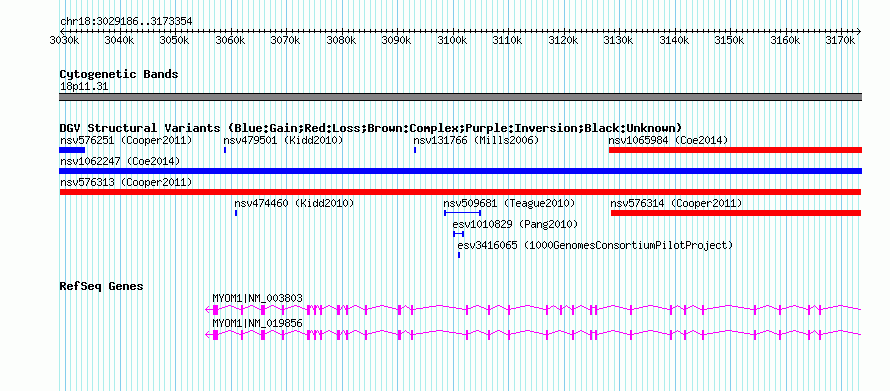Select the MYOM1|NM_019856 transcript label
Image resolution: width=890 pixels, height=391 pixels.
[257, 323]
